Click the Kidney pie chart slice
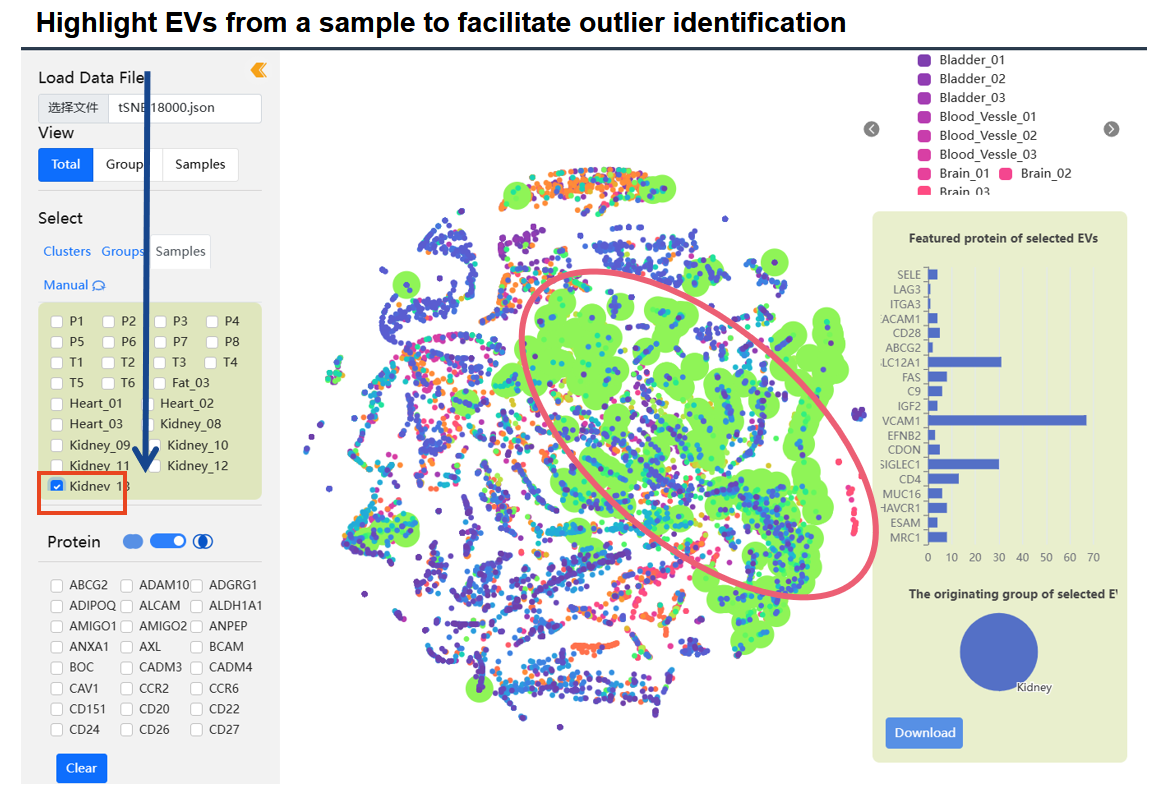 pos(997,651)
